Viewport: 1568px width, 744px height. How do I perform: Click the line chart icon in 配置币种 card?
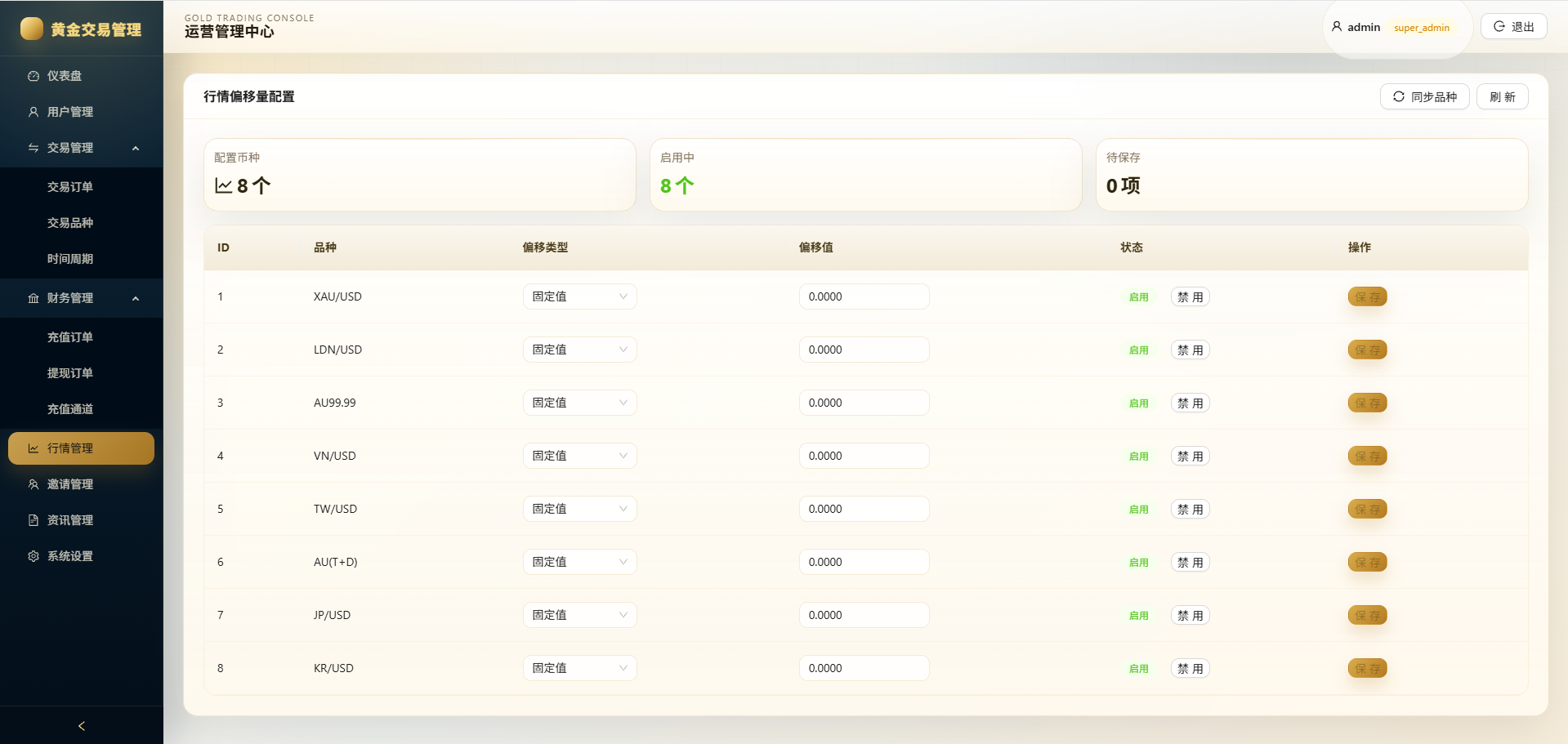(x=223, y=185)
